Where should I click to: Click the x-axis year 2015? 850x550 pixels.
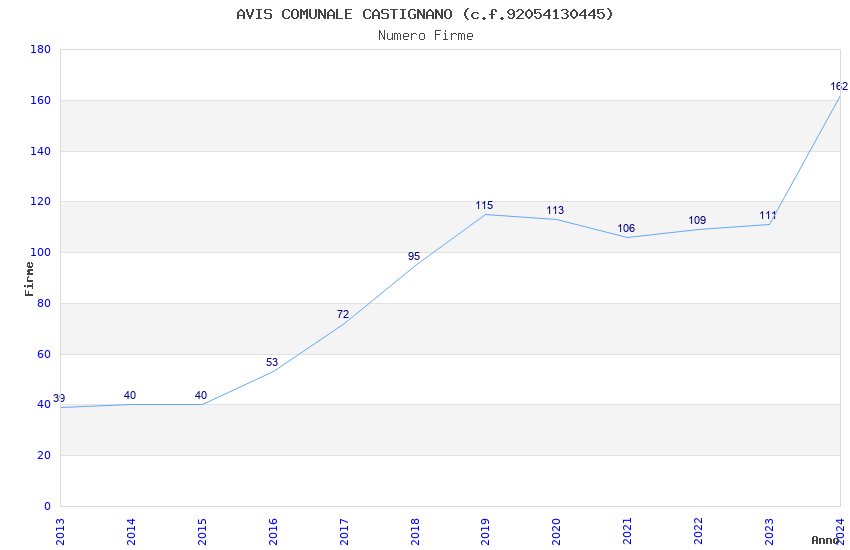click(x=202, y=532)
